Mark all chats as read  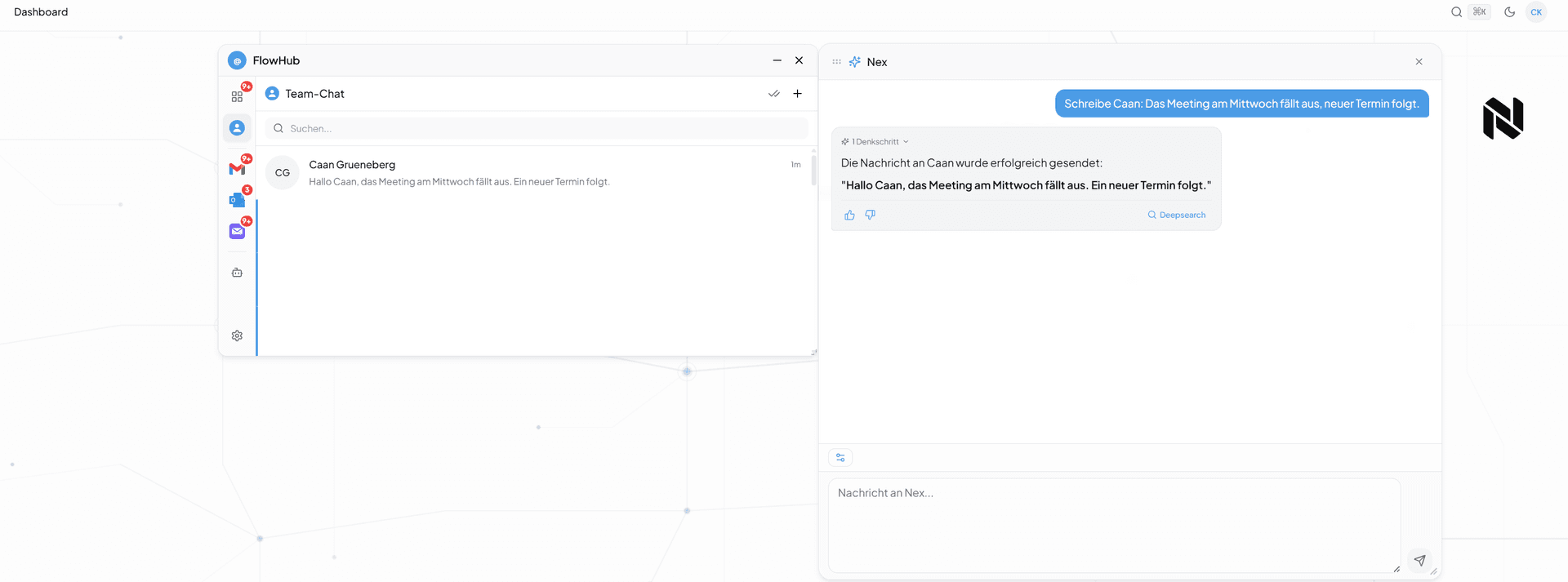click(x=773, y=94)
